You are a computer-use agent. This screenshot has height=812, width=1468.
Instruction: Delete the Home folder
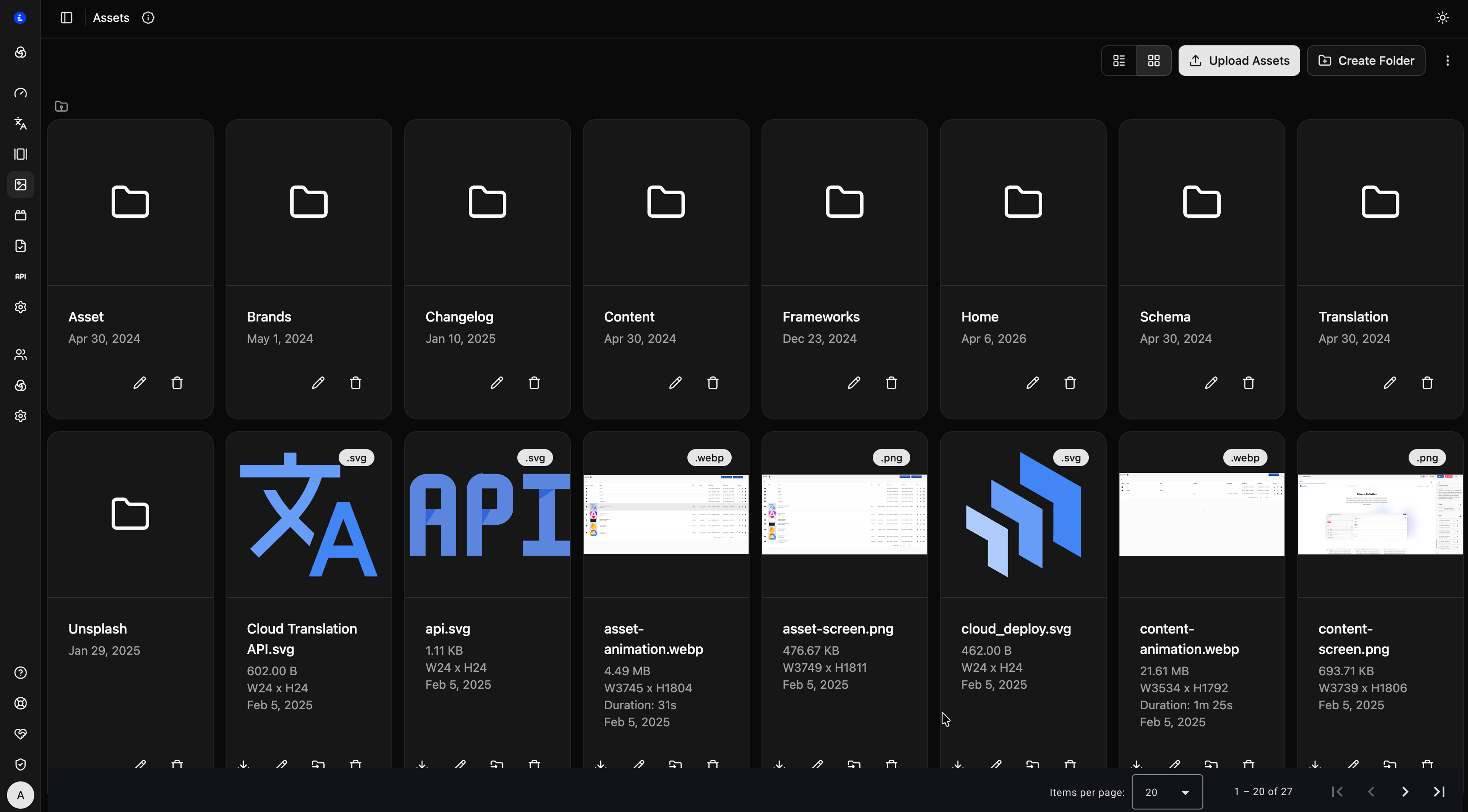point(1070,382)
